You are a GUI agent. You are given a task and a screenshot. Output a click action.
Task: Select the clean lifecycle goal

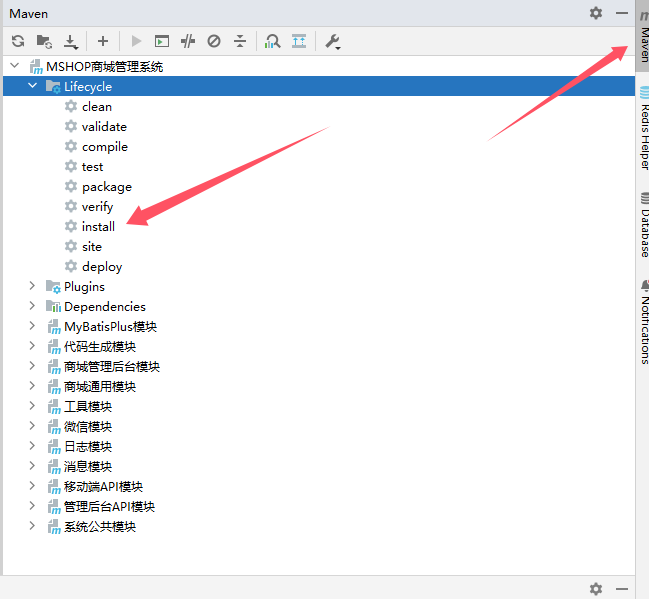point(96,107)
